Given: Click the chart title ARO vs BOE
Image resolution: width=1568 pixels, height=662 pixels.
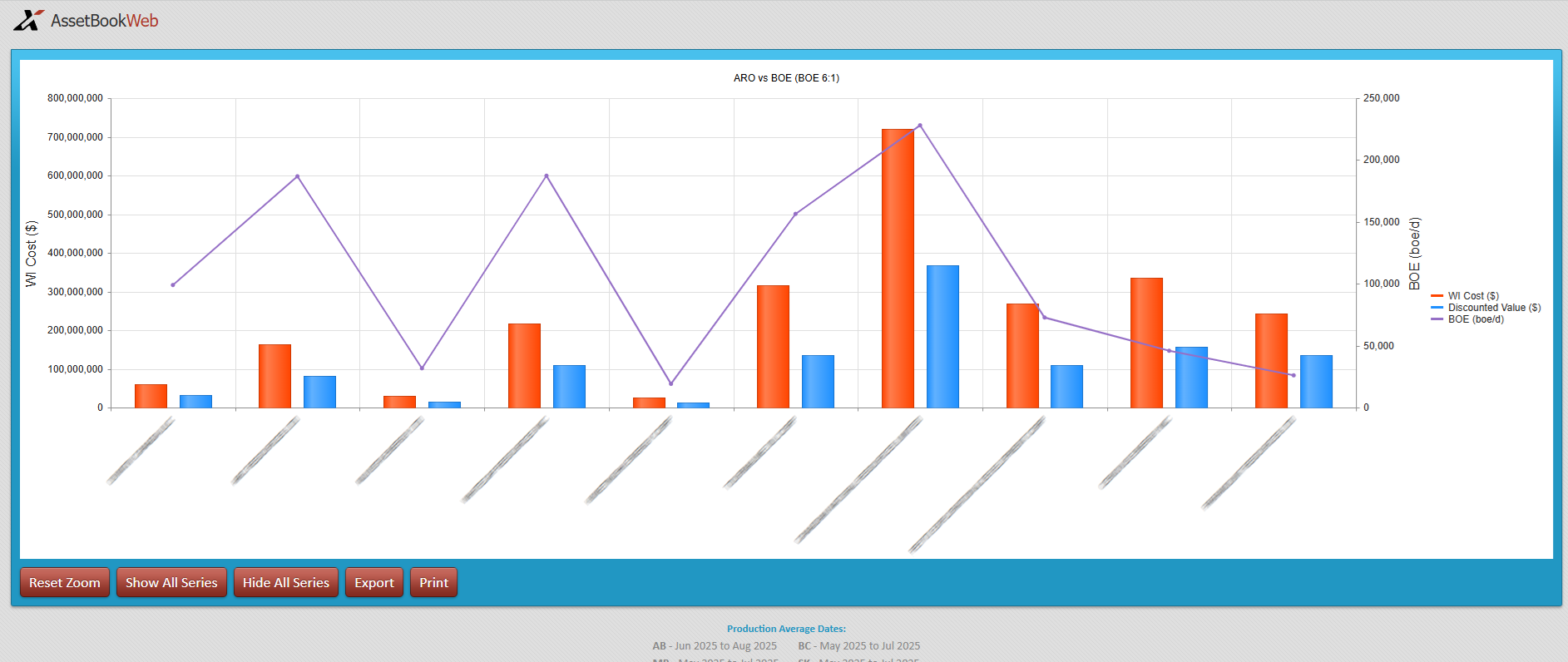Looking at the screenshot, I should coord(786,78).
